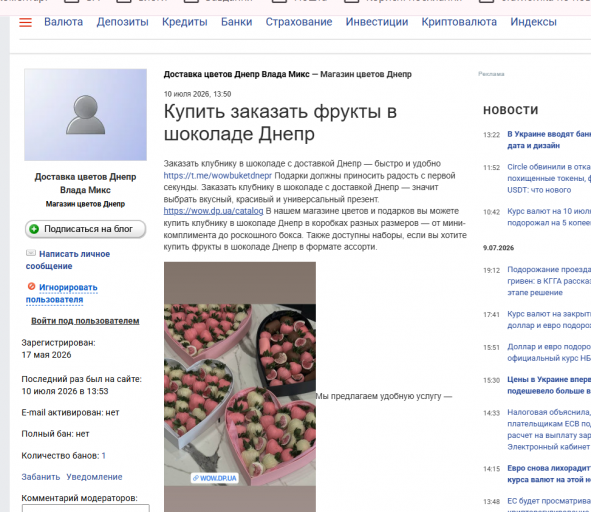Click the Забанить link
The image size is (591, 512).
(41, 477)
